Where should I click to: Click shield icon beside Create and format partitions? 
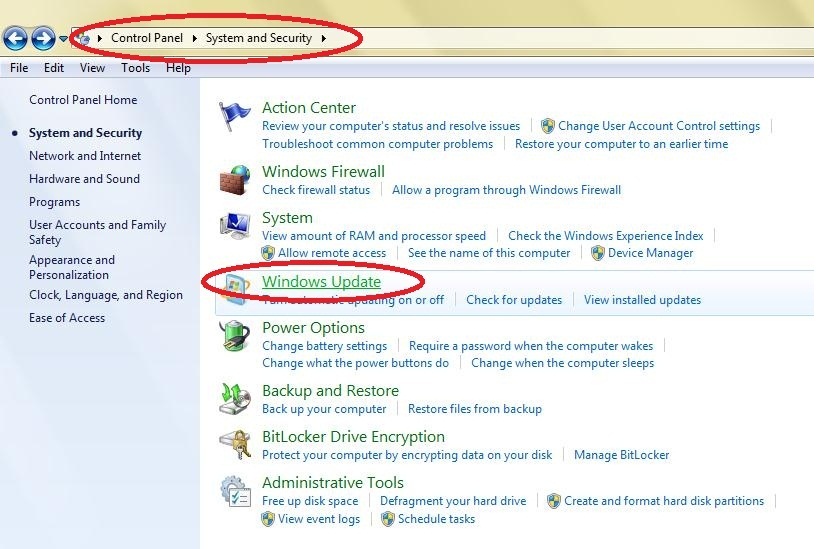click(554, 501)
